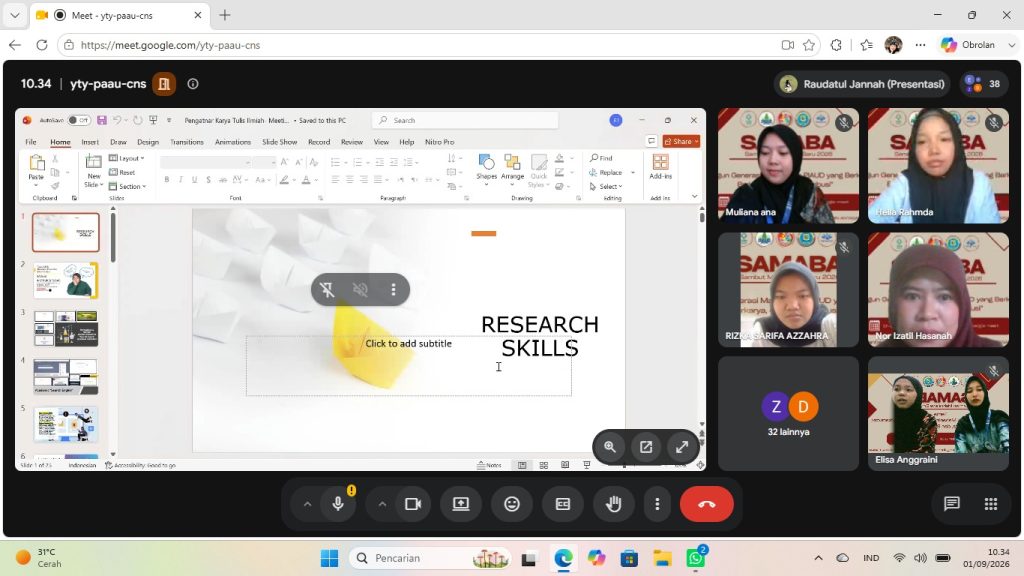Expand video settings arrow beside camera
Image resolution: width=1024 pixels, height=576 pixels.
382,504
